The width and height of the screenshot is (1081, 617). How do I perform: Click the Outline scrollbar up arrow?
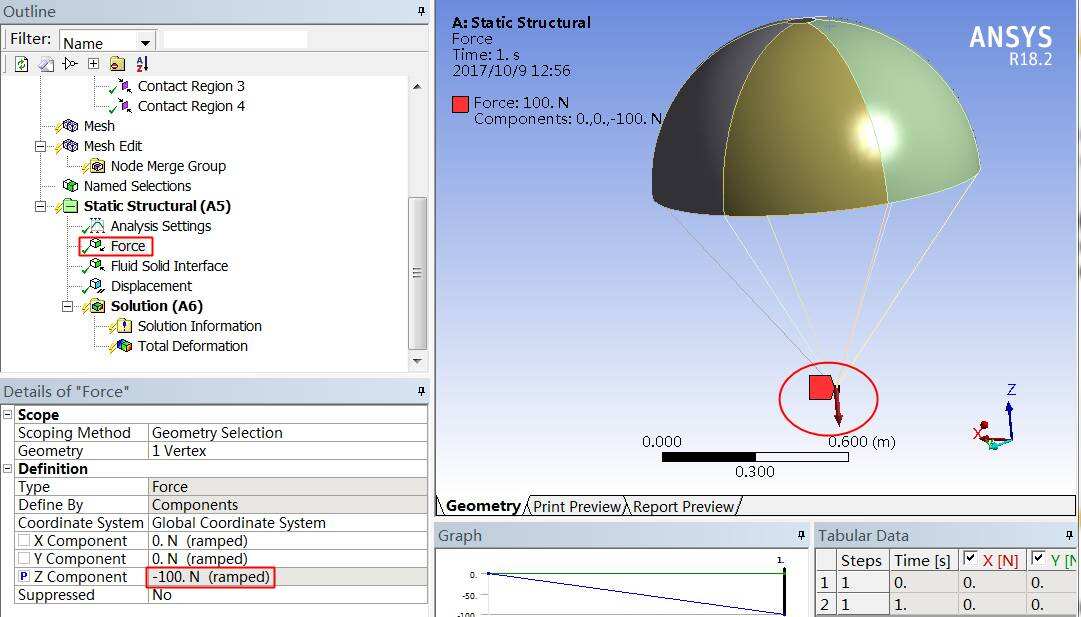(416, 87)
